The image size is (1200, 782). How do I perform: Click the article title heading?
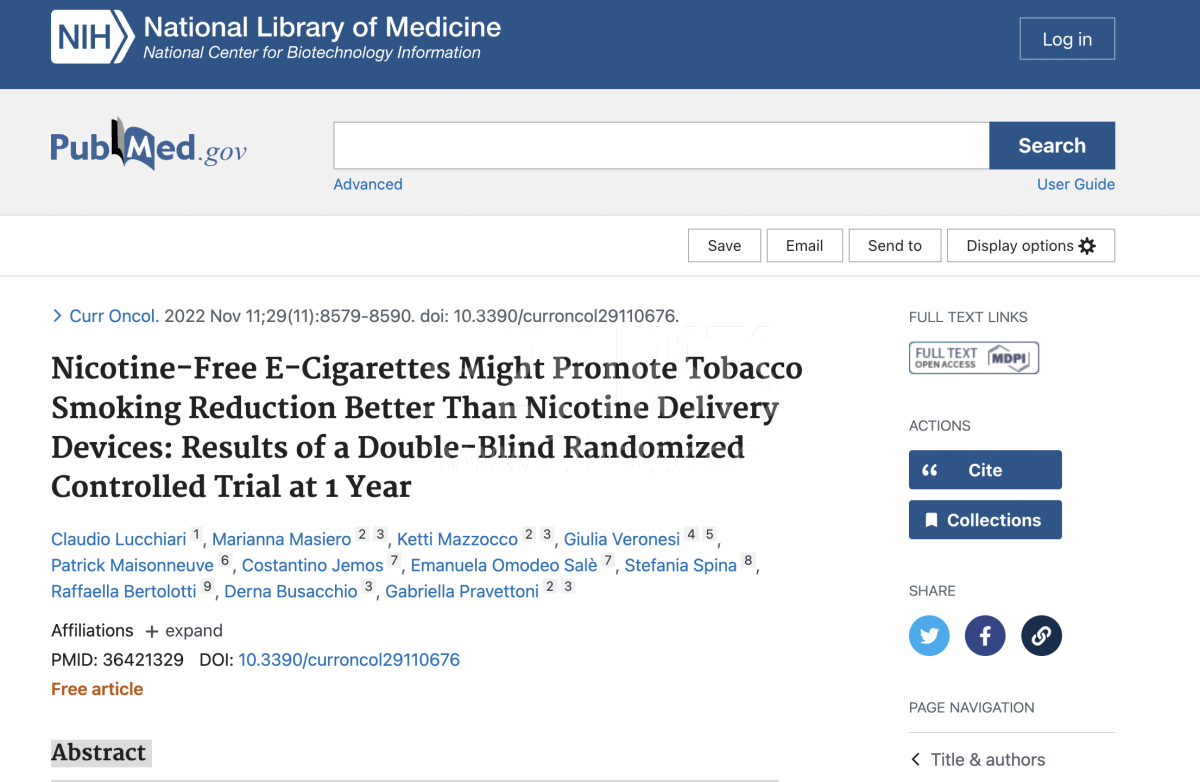tap(427, 427)
